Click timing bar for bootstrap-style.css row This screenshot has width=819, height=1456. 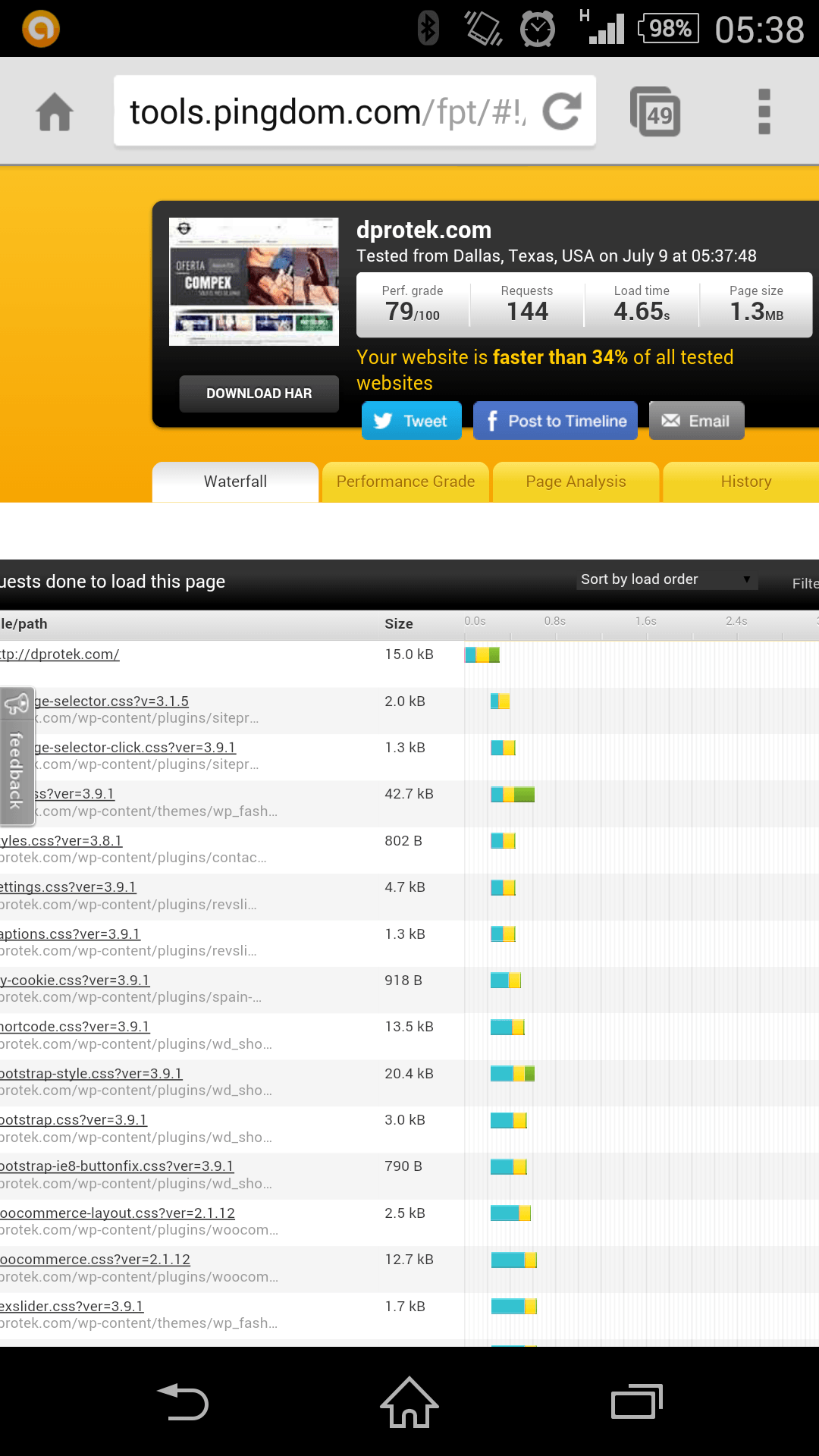[513, 1073]
